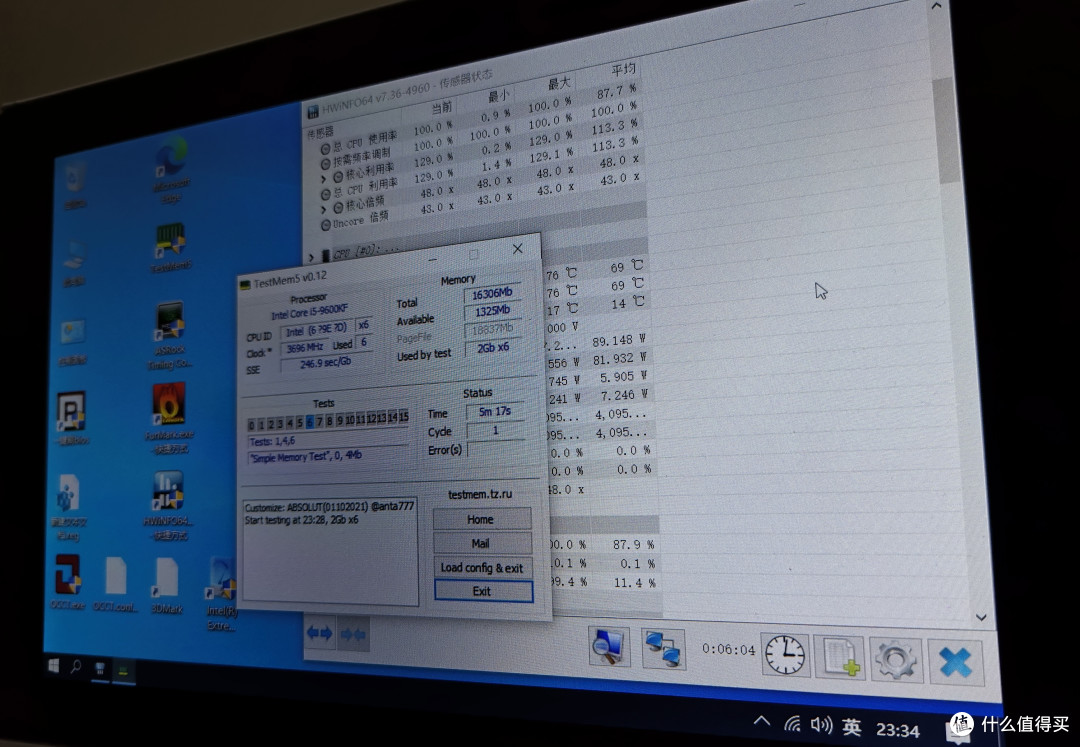Expand 核心利用率 row in HWiNFO

tap(323, 178)
